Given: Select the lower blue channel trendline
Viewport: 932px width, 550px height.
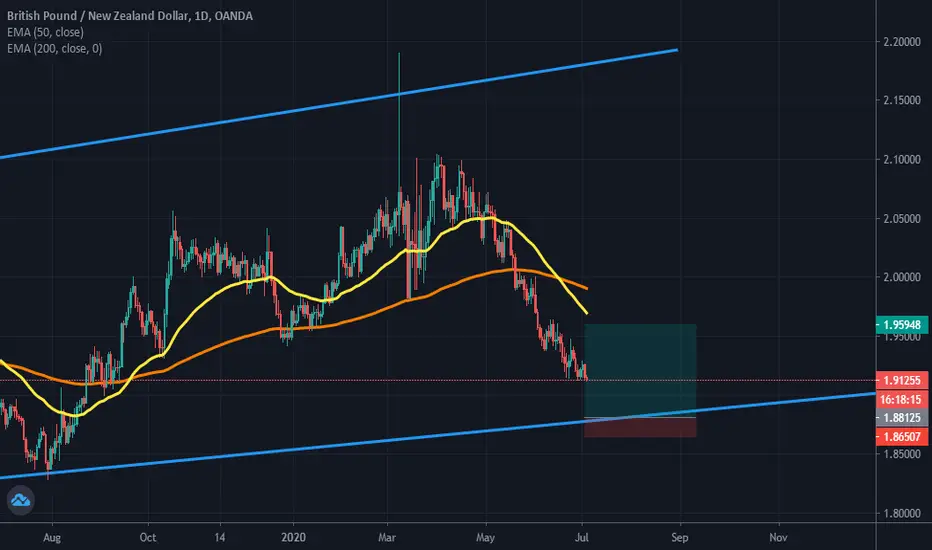Looking at the screenshot, I should pos(437,435).
